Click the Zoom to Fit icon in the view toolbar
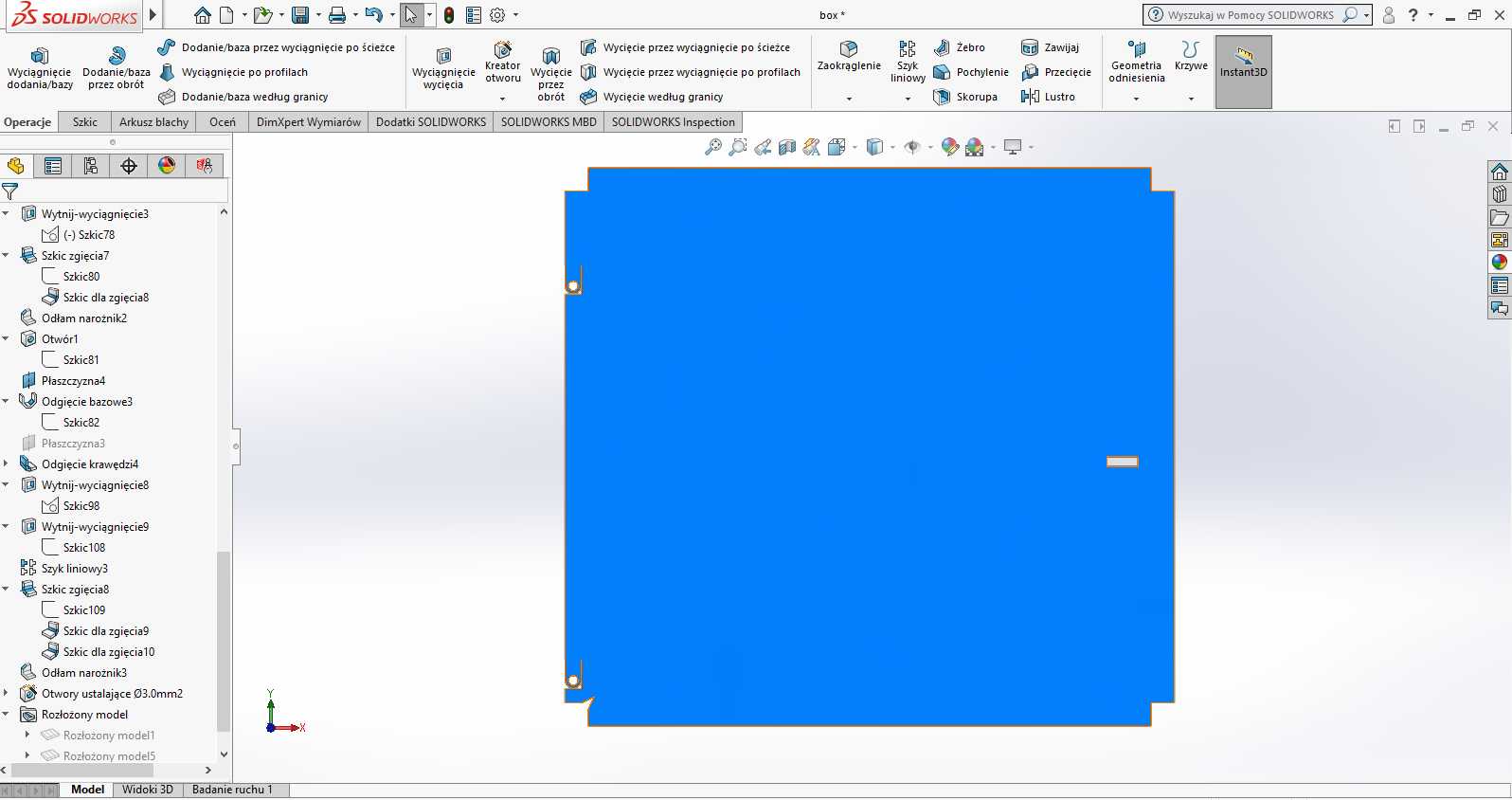Viewport: 1512px width, 800px height. tap(713, 147)
